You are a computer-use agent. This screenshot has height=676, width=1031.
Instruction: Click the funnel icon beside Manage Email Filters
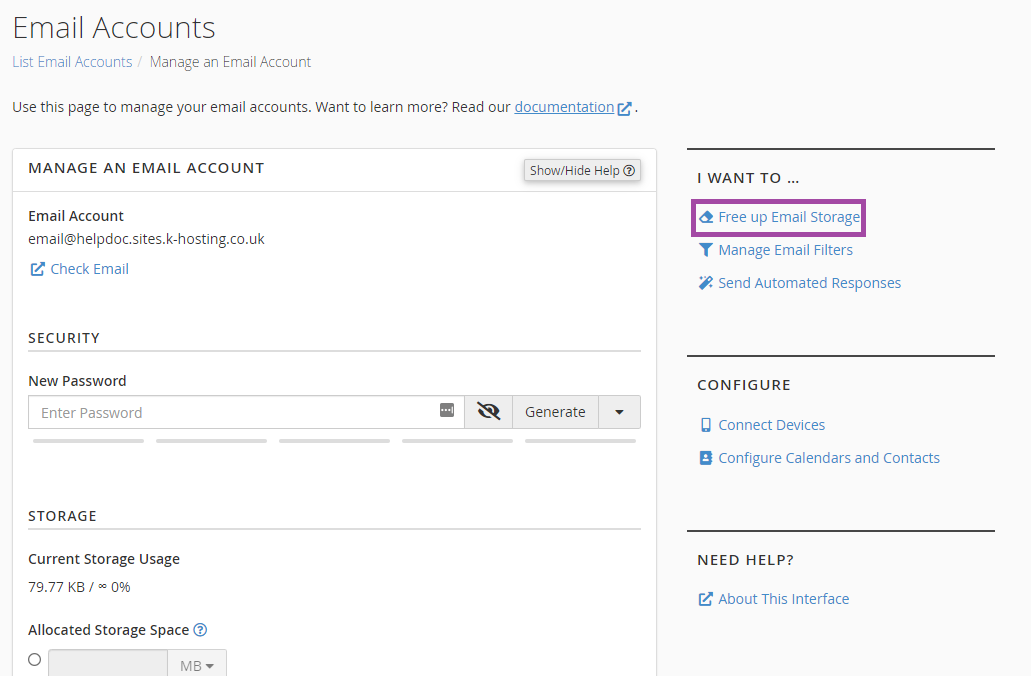(706, 250)
